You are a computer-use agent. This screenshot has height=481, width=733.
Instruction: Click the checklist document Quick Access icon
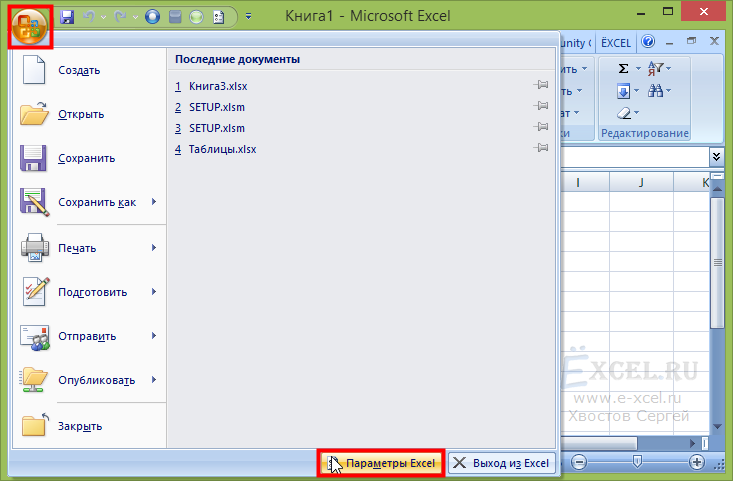pyautogui.click(x=218, y=17)
